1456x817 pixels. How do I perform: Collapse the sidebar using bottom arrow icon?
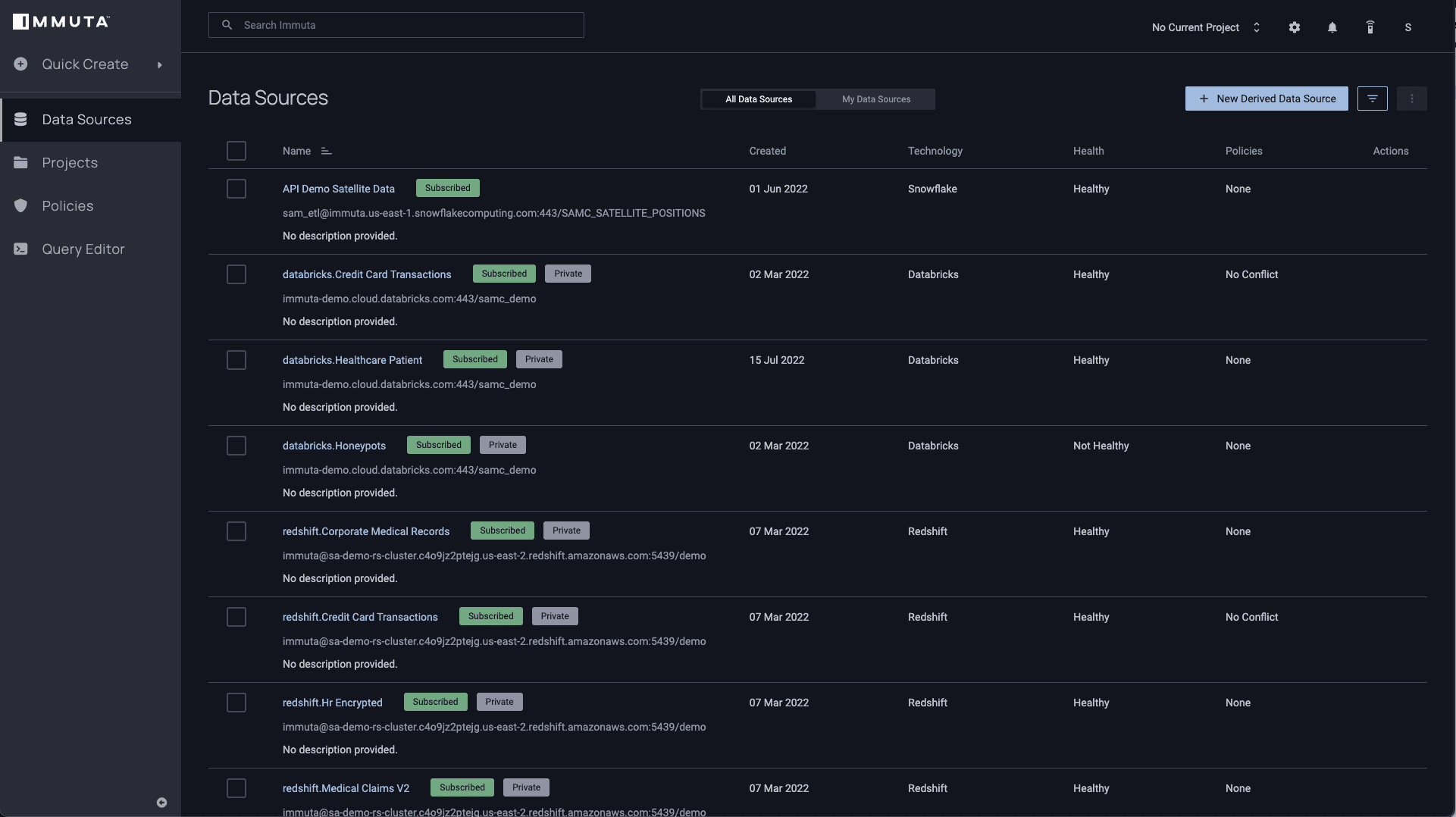click(x=161, y=803)
